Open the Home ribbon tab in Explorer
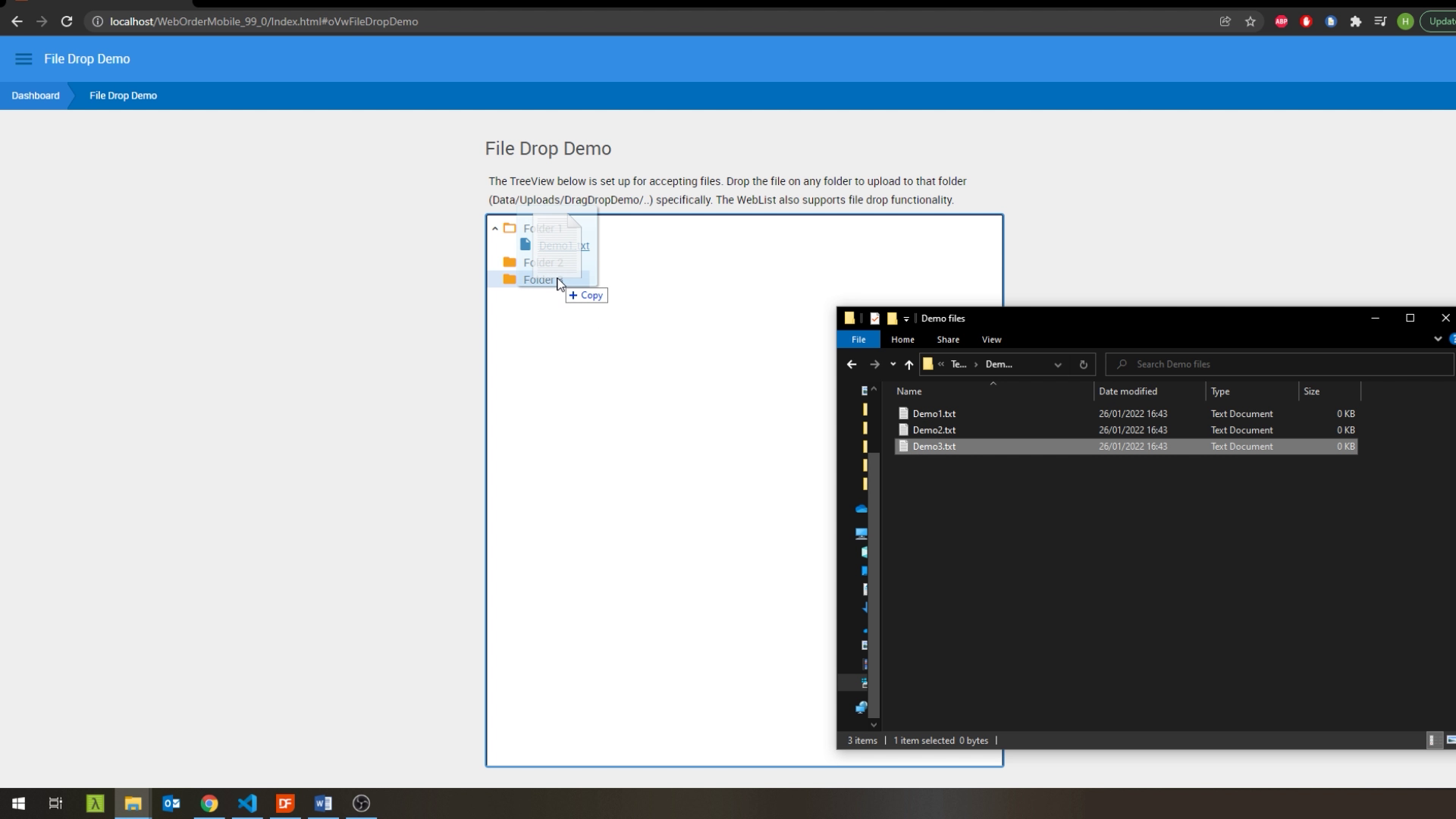 point(902,340)
